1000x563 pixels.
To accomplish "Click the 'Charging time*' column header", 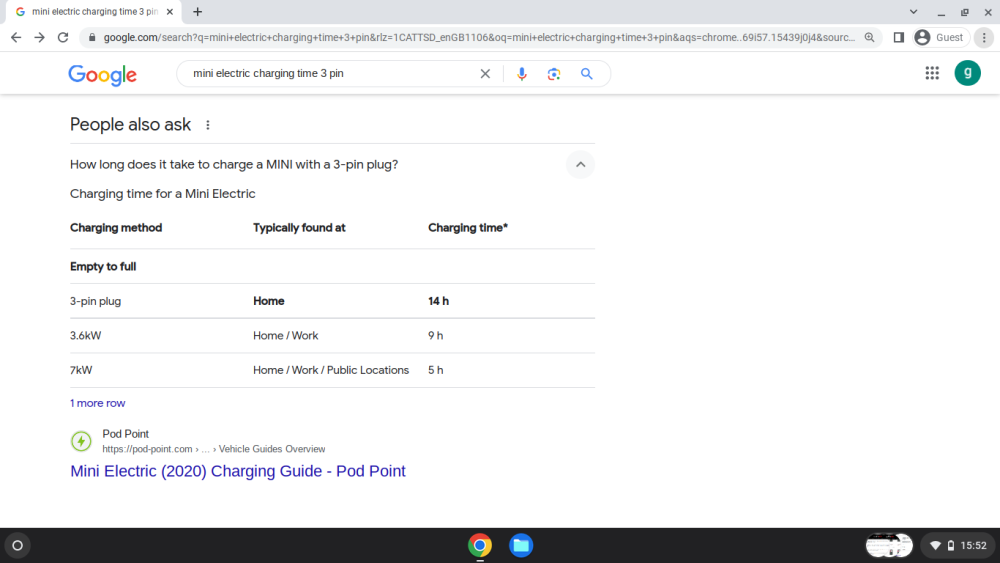I will (x=468, y=228).
